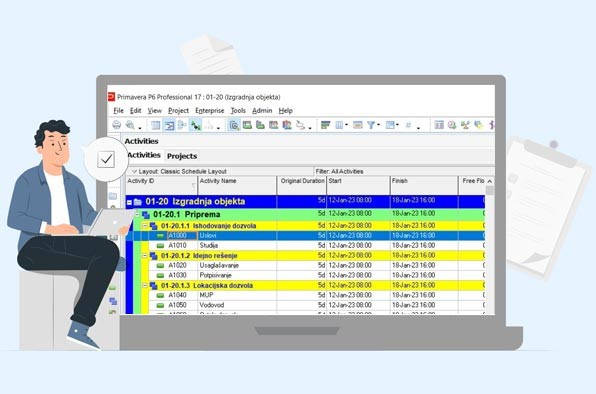Expand the Columns icon dropdown arrow
596x394 pixels.
point(346,125)
